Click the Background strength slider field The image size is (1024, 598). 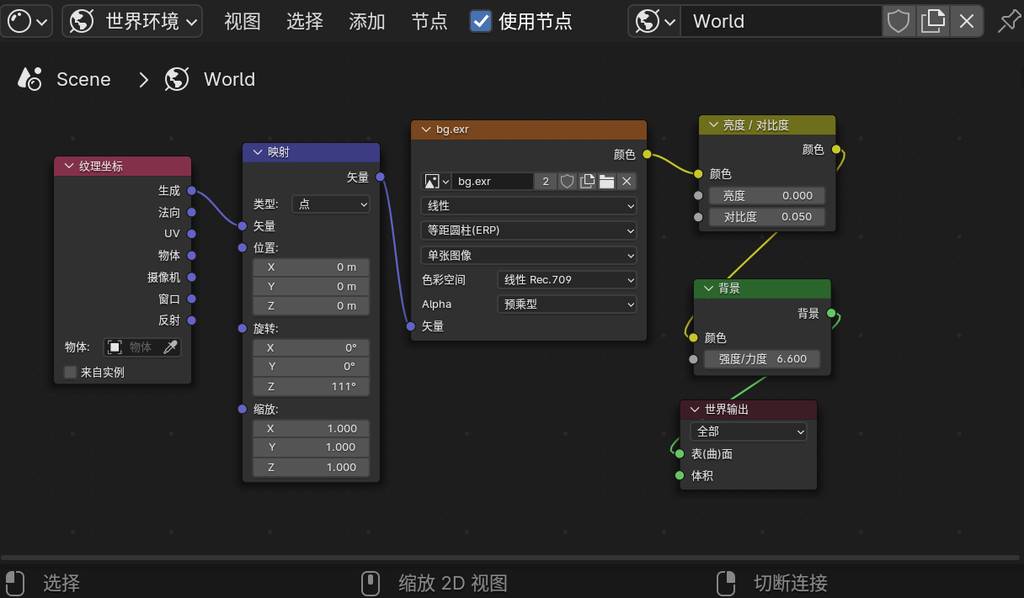coord(762,359)
